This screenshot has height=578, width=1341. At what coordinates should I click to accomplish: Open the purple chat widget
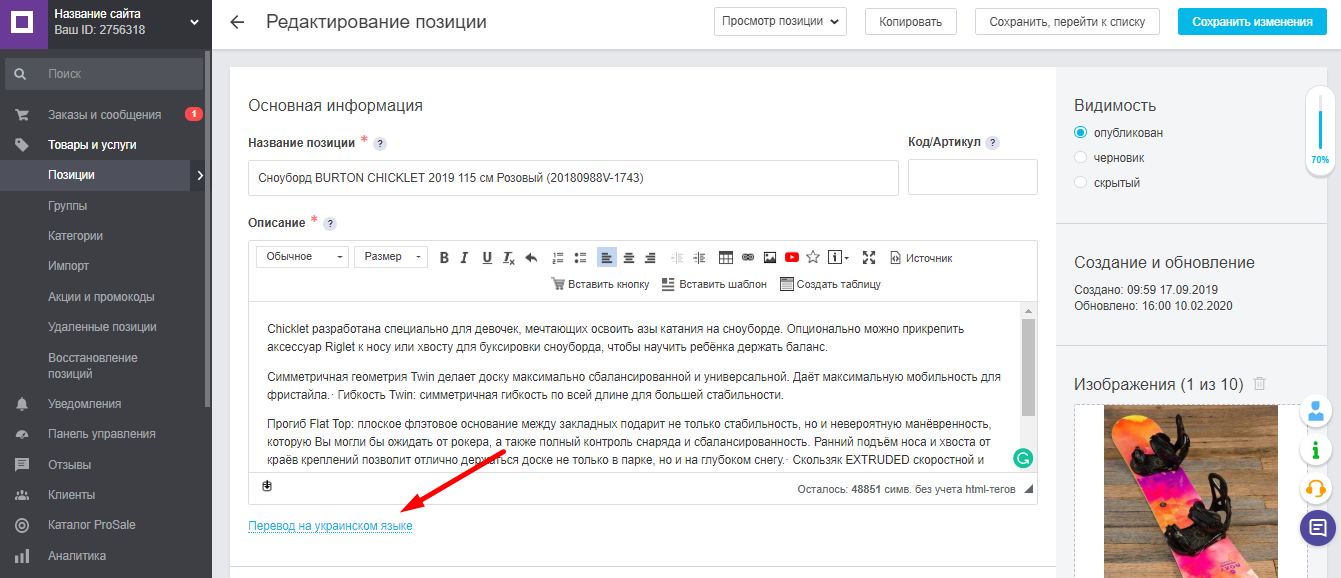tap(1318, 527)
